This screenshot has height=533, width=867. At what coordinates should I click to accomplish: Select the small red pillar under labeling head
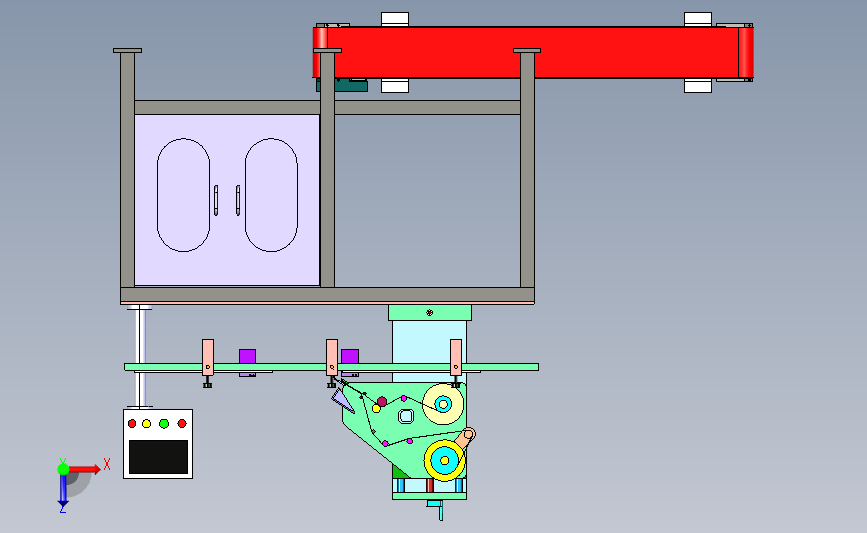point(430,486)
